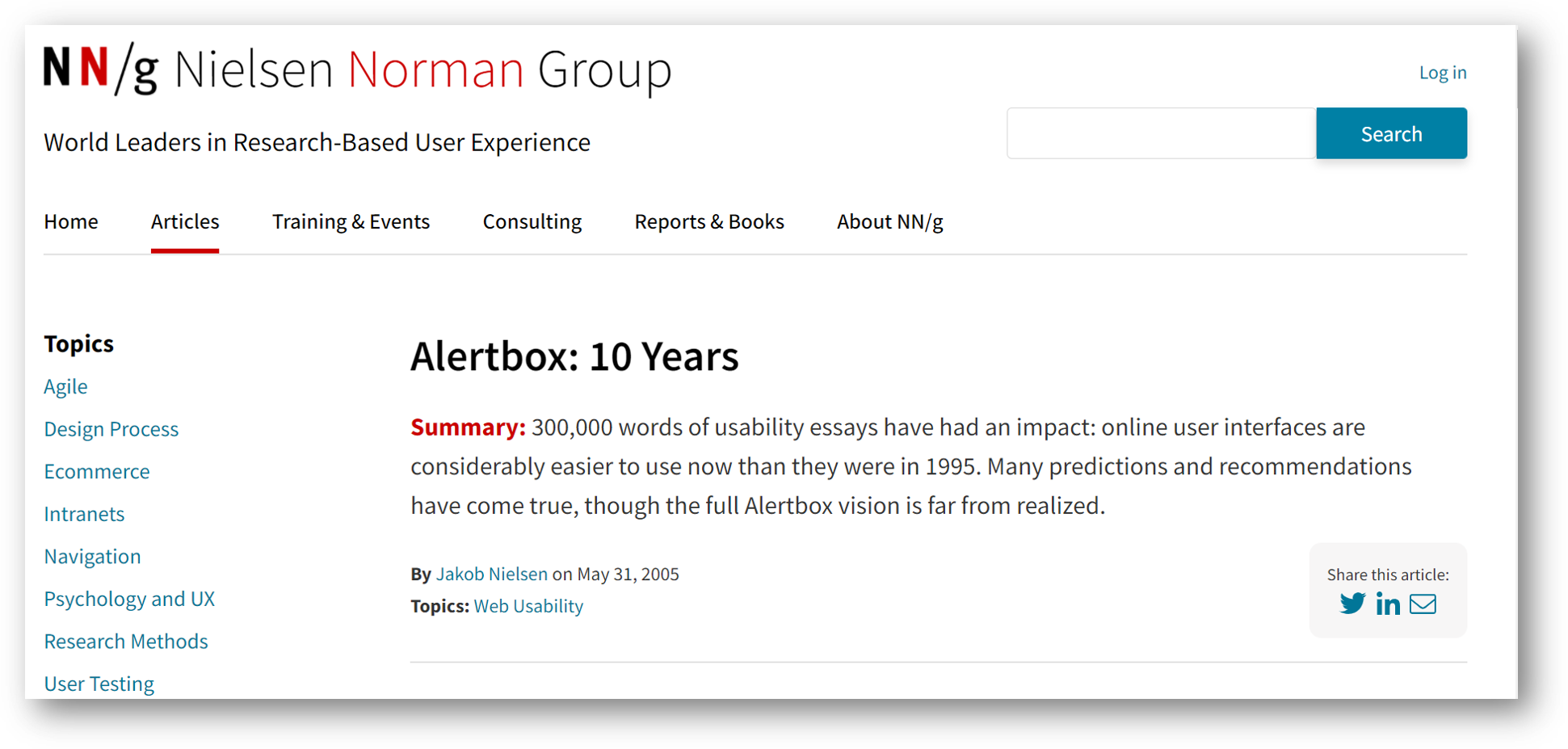
Task: Share the article via email
Action: pyautogui.click(x=1422, y=604)
